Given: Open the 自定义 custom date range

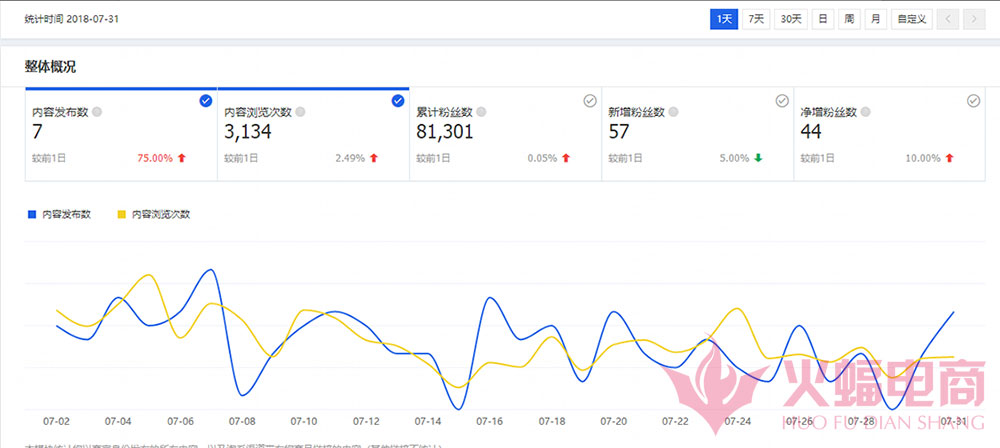Looking at the screenshot, I should pyautogui.click(x=912, y=19).
